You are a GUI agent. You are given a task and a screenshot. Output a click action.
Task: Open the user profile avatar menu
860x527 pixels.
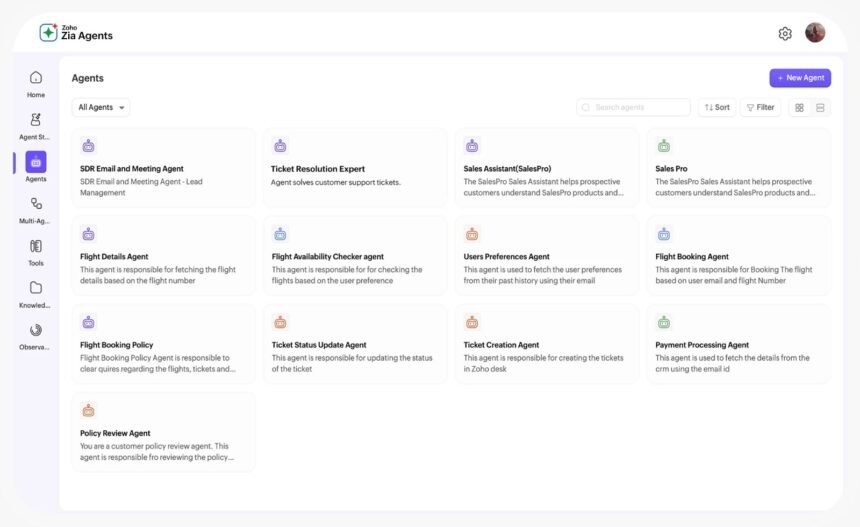click(815, 33)
